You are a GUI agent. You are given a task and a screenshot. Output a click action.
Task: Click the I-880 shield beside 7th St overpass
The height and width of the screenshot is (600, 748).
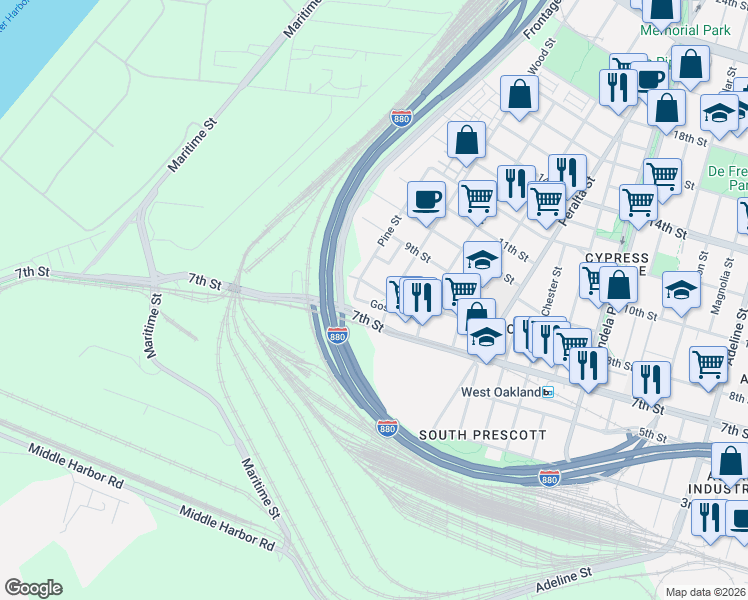click(x=337, y=335)
